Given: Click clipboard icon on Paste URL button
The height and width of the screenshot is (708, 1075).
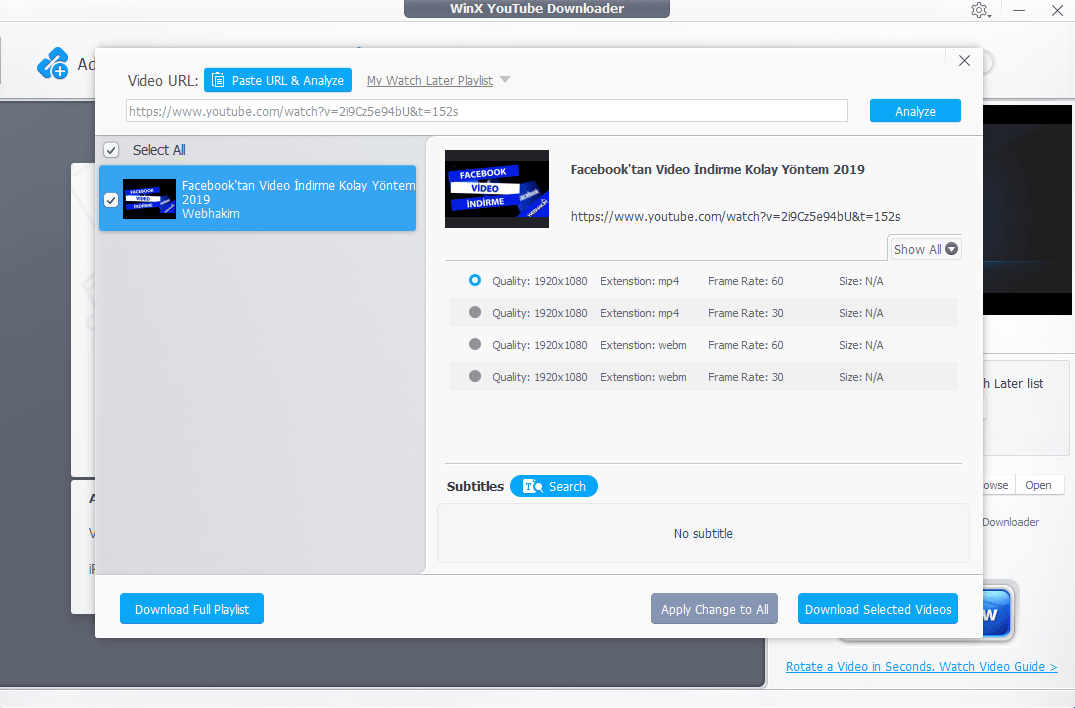Looking at the screenshot, I should tap(218, 80).
